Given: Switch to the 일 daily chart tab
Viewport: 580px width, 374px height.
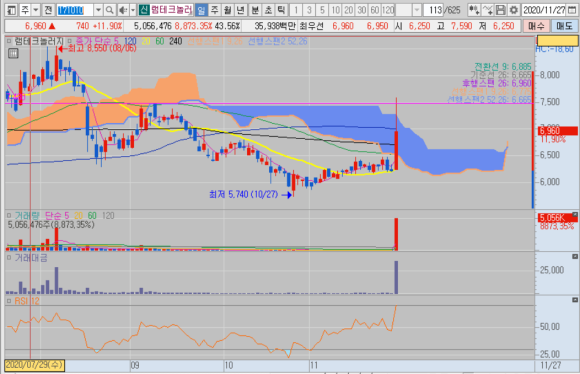Looking at the screenshot, I should click(x=201, y=10).
